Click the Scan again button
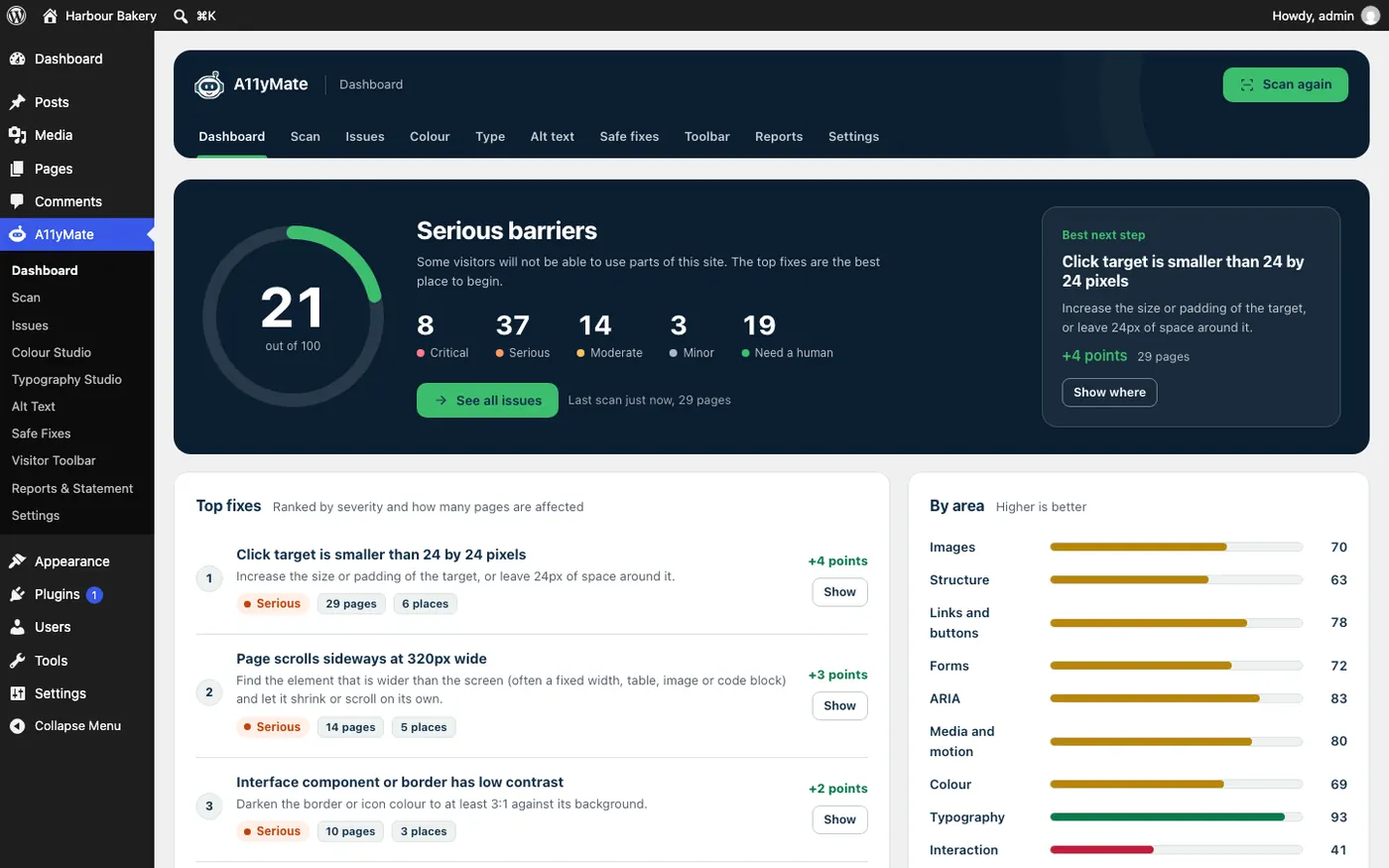Screen dimensions: 1389x868 (1285, 84)
